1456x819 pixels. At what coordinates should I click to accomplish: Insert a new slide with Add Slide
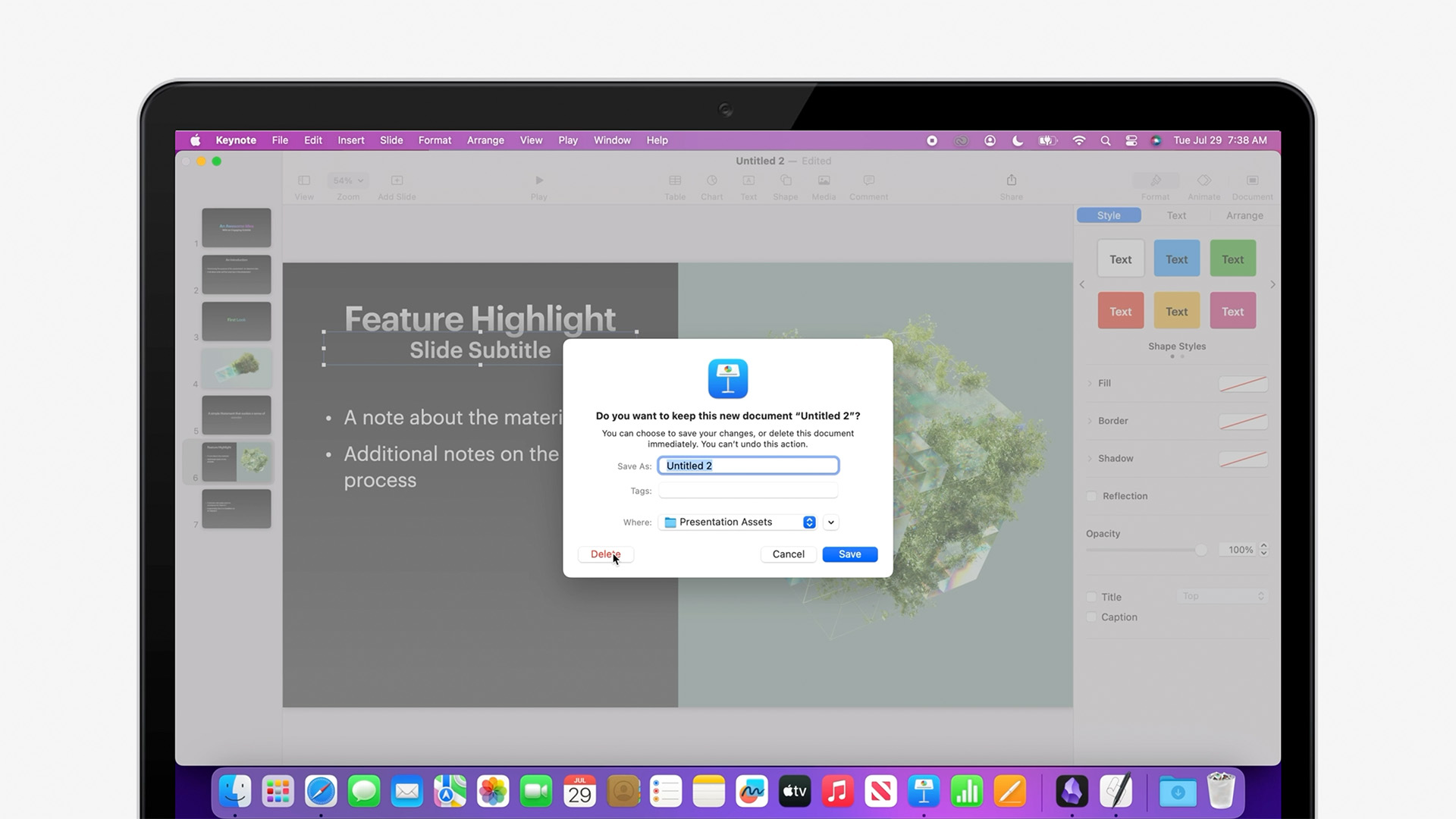396,180
